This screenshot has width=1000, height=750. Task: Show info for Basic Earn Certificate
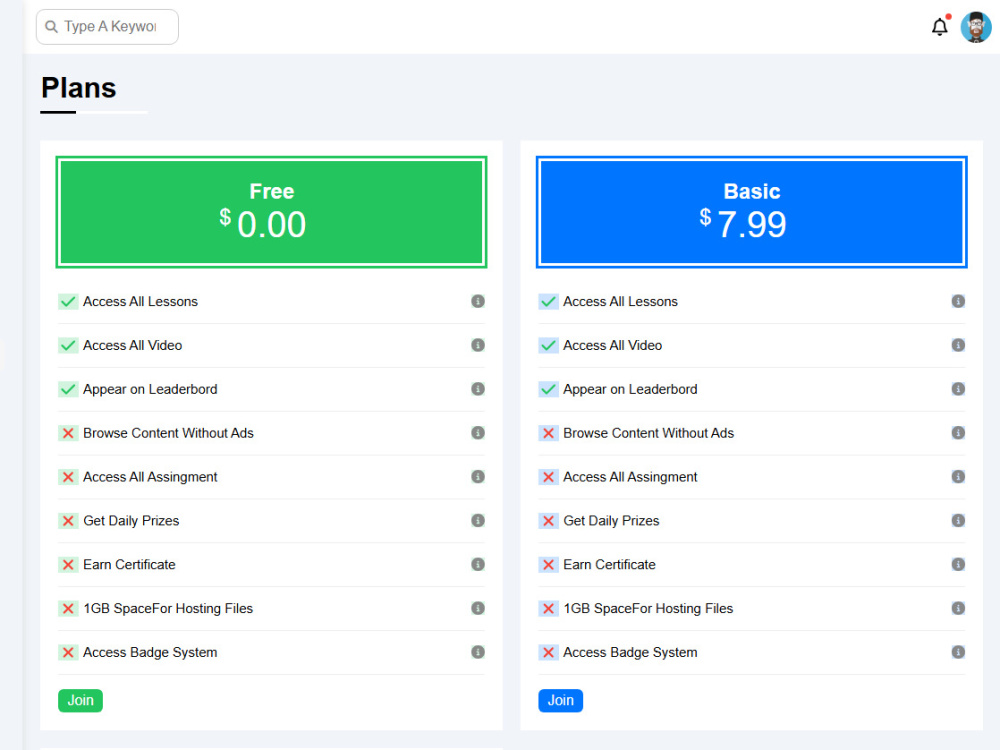958,564
